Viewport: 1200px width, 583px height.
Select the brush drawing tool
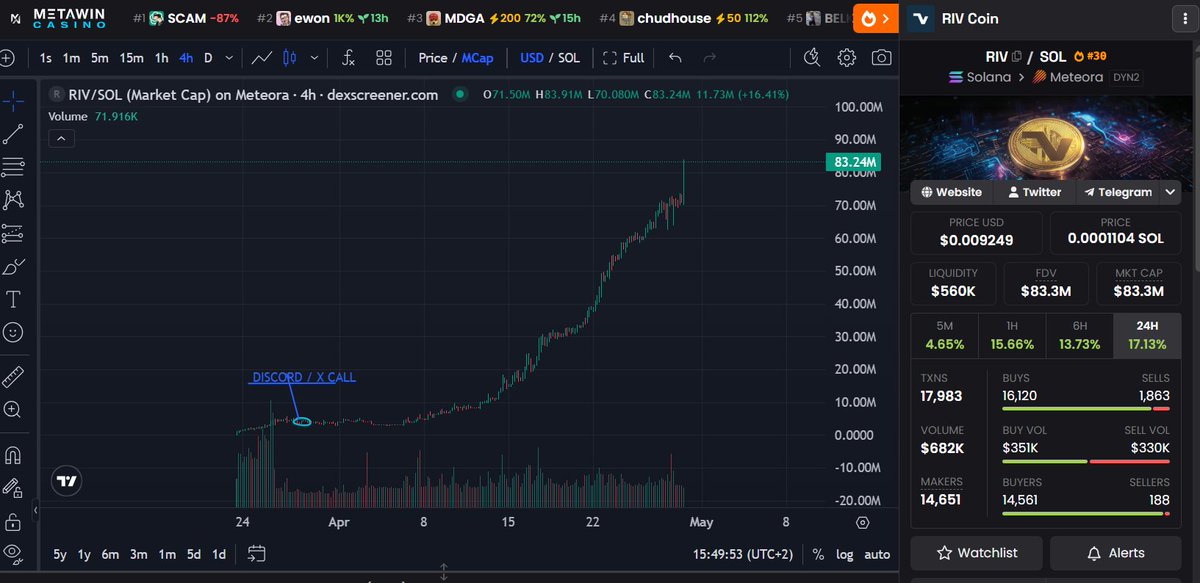point(13,266)
